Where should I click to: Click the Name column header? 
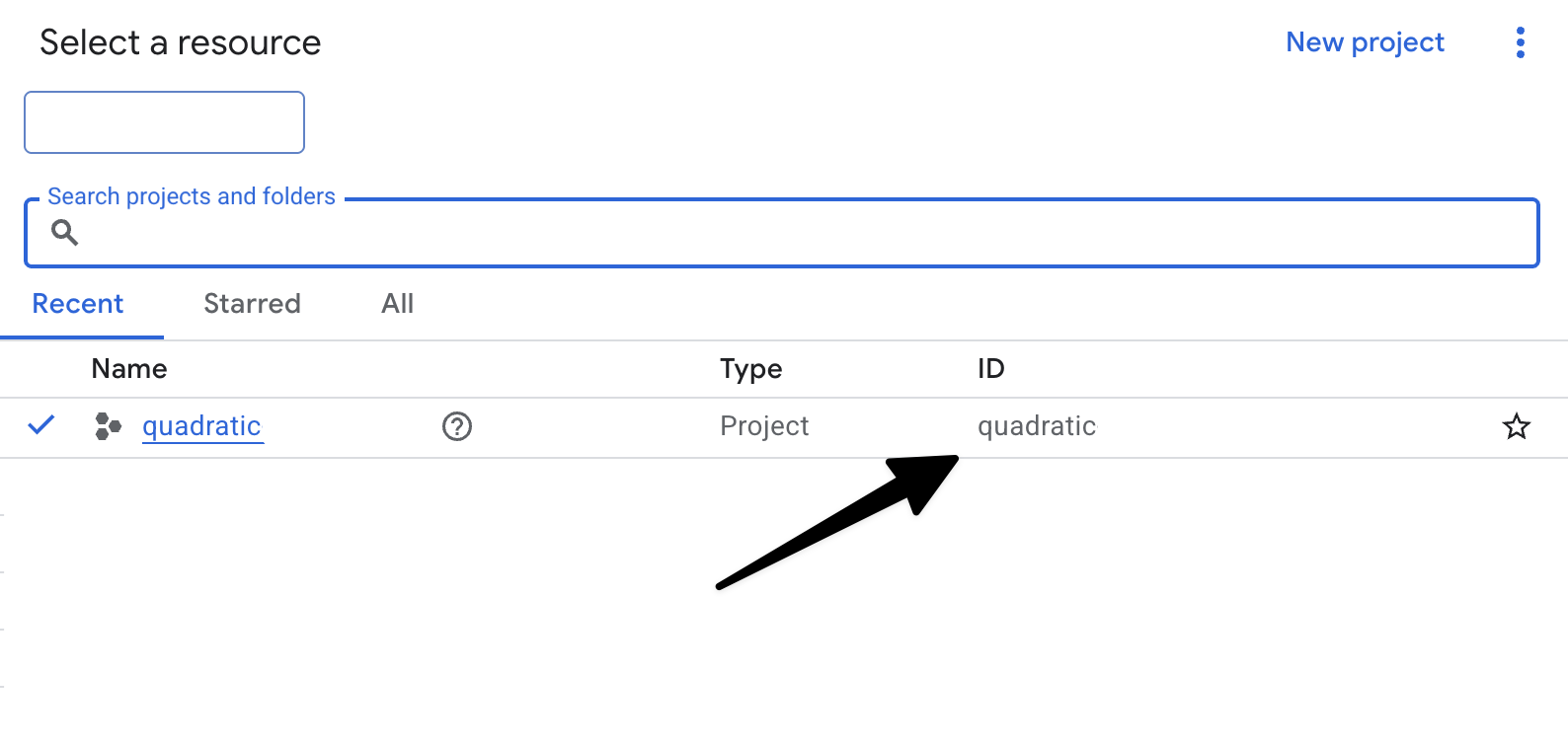129,369
